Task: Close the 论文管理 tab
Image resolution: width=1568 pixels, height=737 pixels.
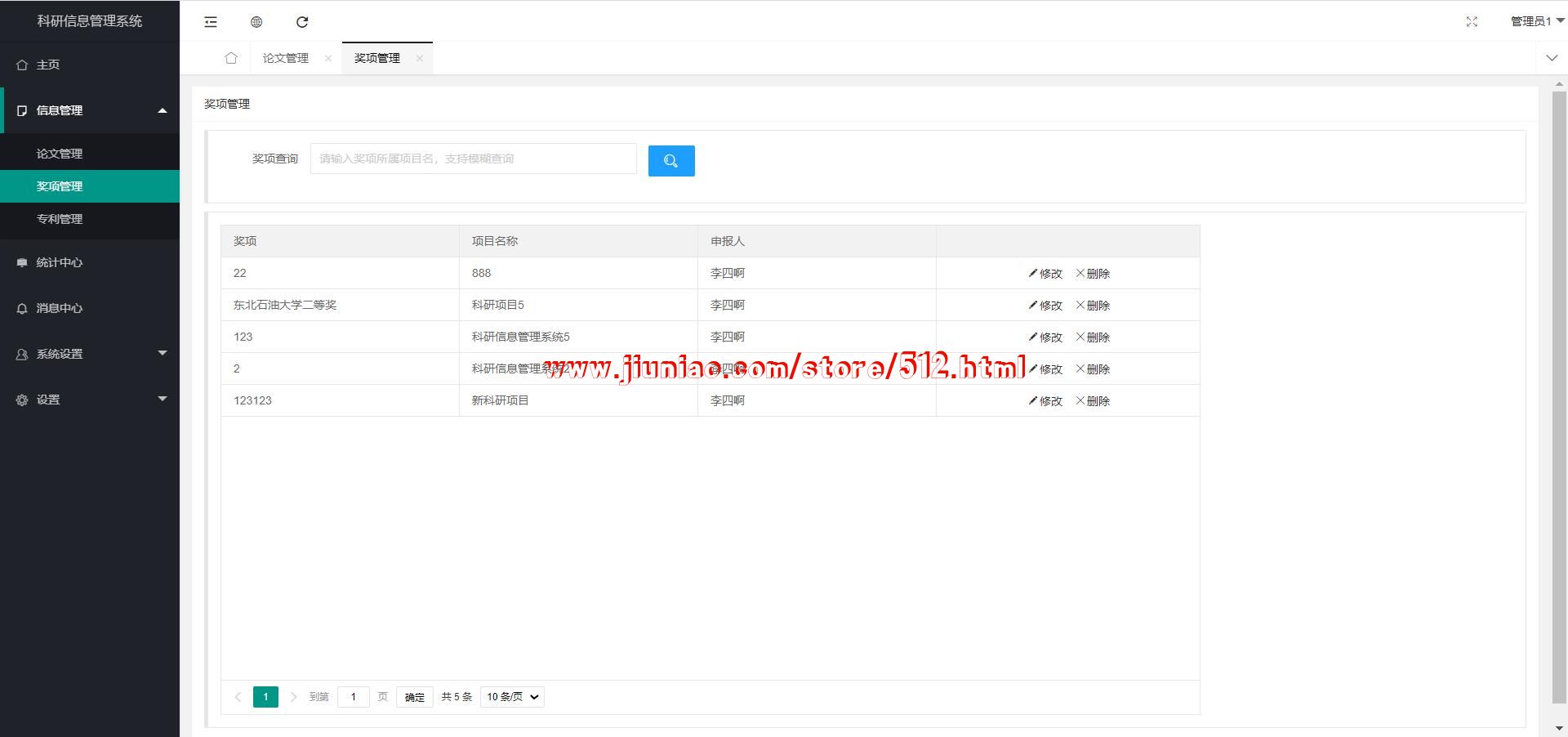Action: 328,58
